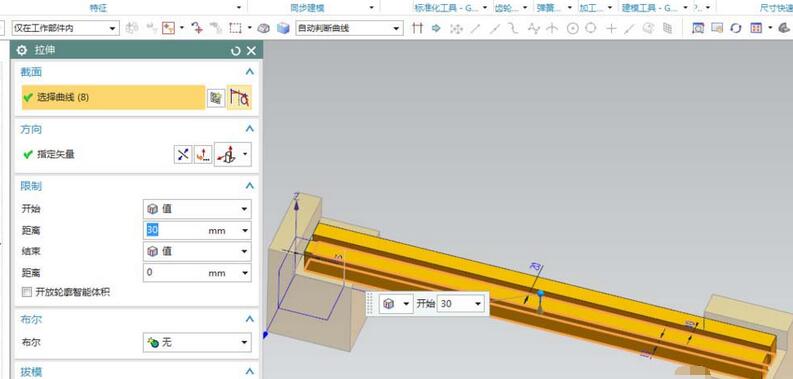Screen dimensions: 793x379
Task: Open the start distance mm options arrow
Action: click(x=245, y=231)
